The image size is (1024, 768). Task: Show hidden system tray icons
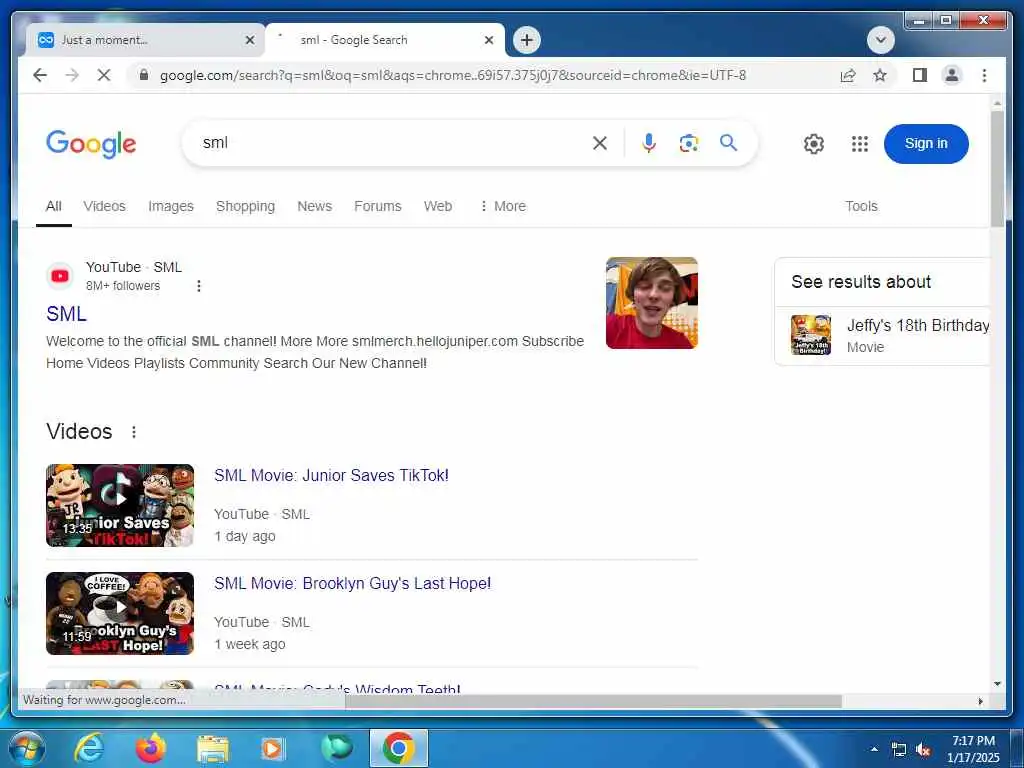coord(874,749)
